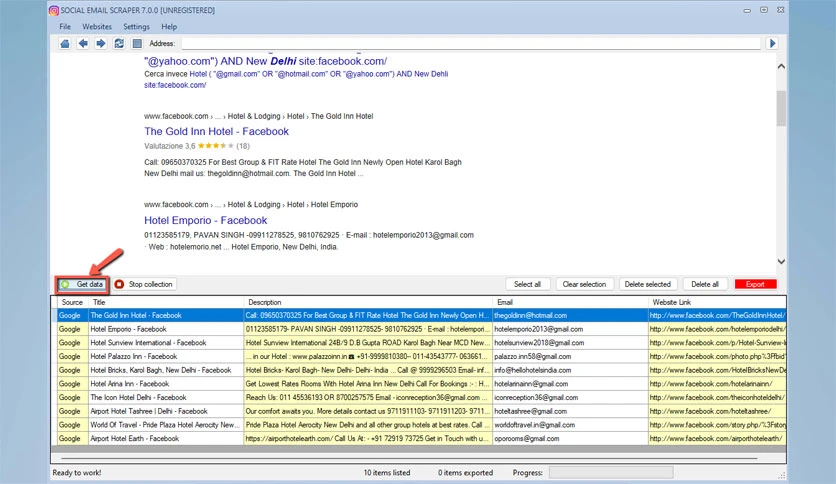The image size is (836, 484).
Task: Click website link cell for theiconhoteldelhi
Action: point(717,398)
